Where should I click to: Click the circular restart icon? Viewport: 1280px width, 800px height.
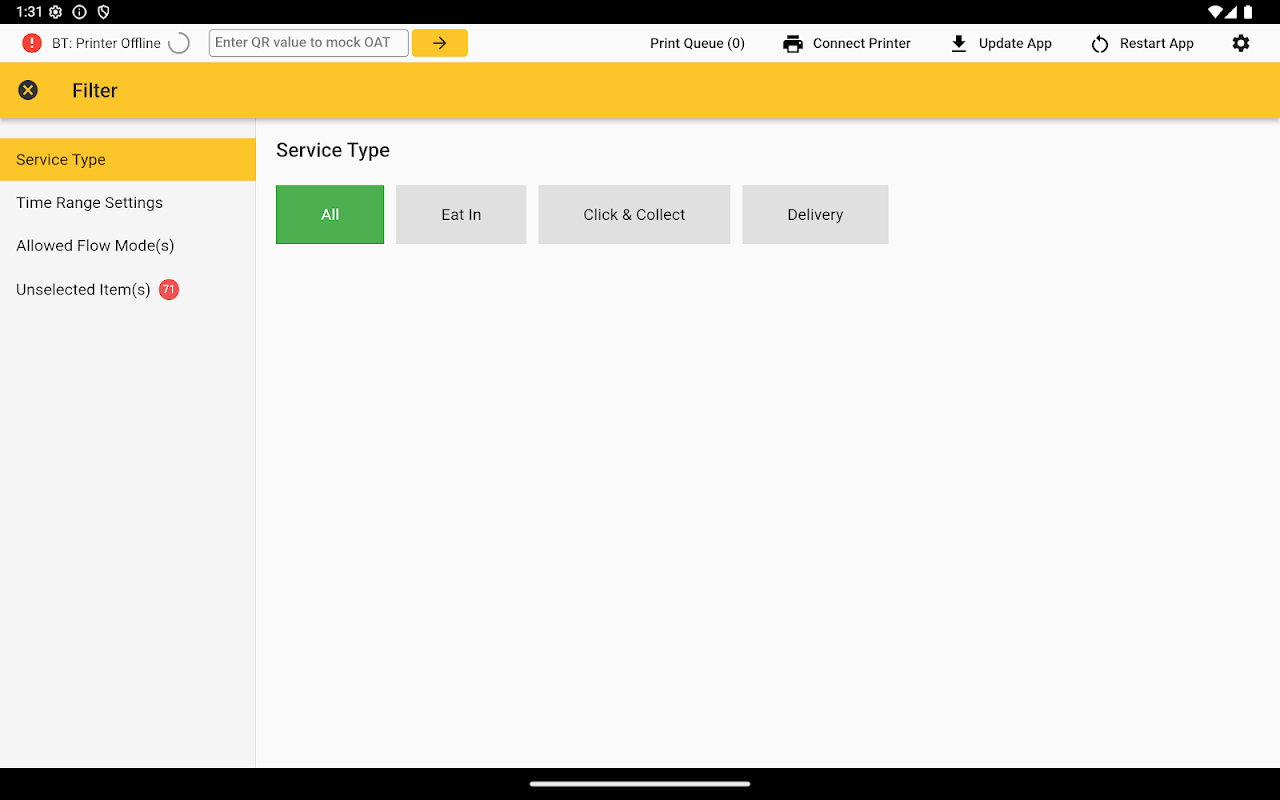click(1100, 44)
